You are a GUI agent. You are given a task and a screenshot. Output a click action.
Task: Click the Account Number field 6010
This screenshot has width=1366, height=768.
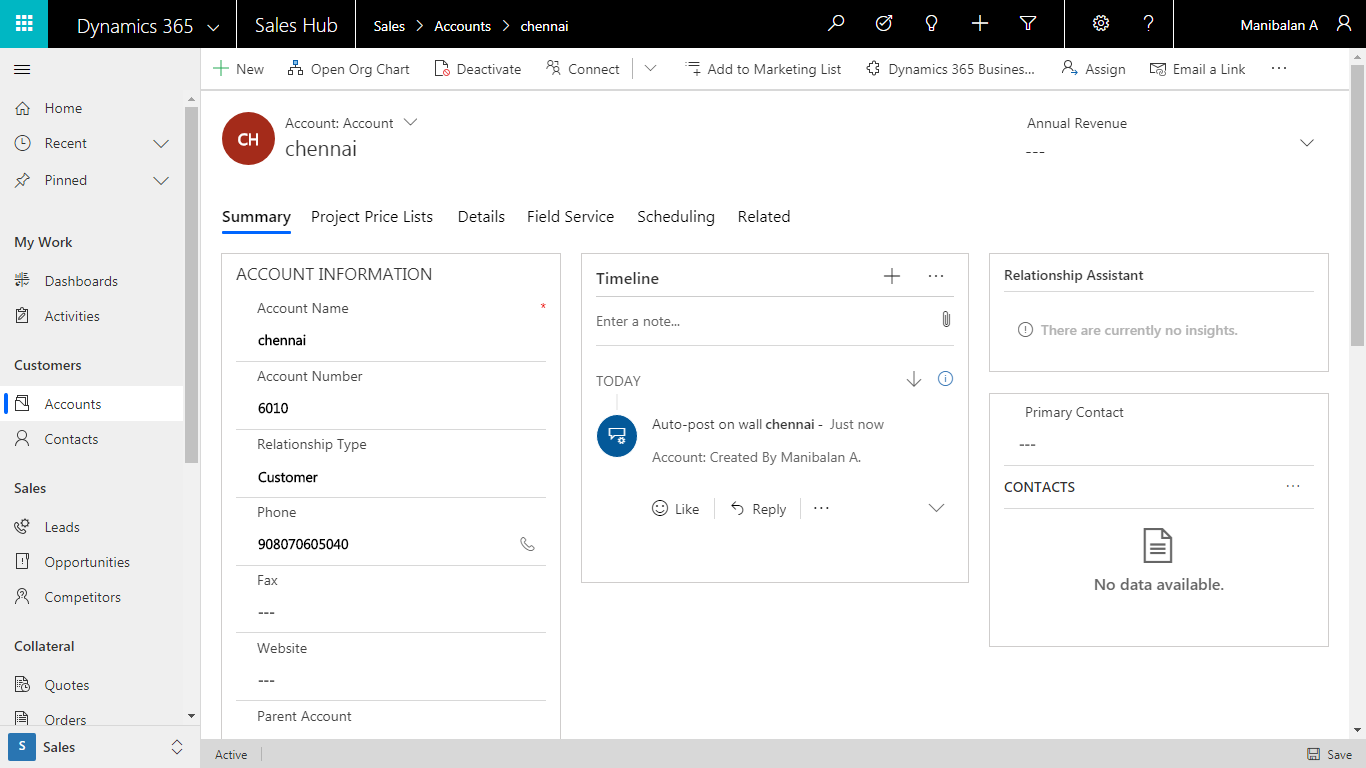pyautogui.click(x=391, y=408)
